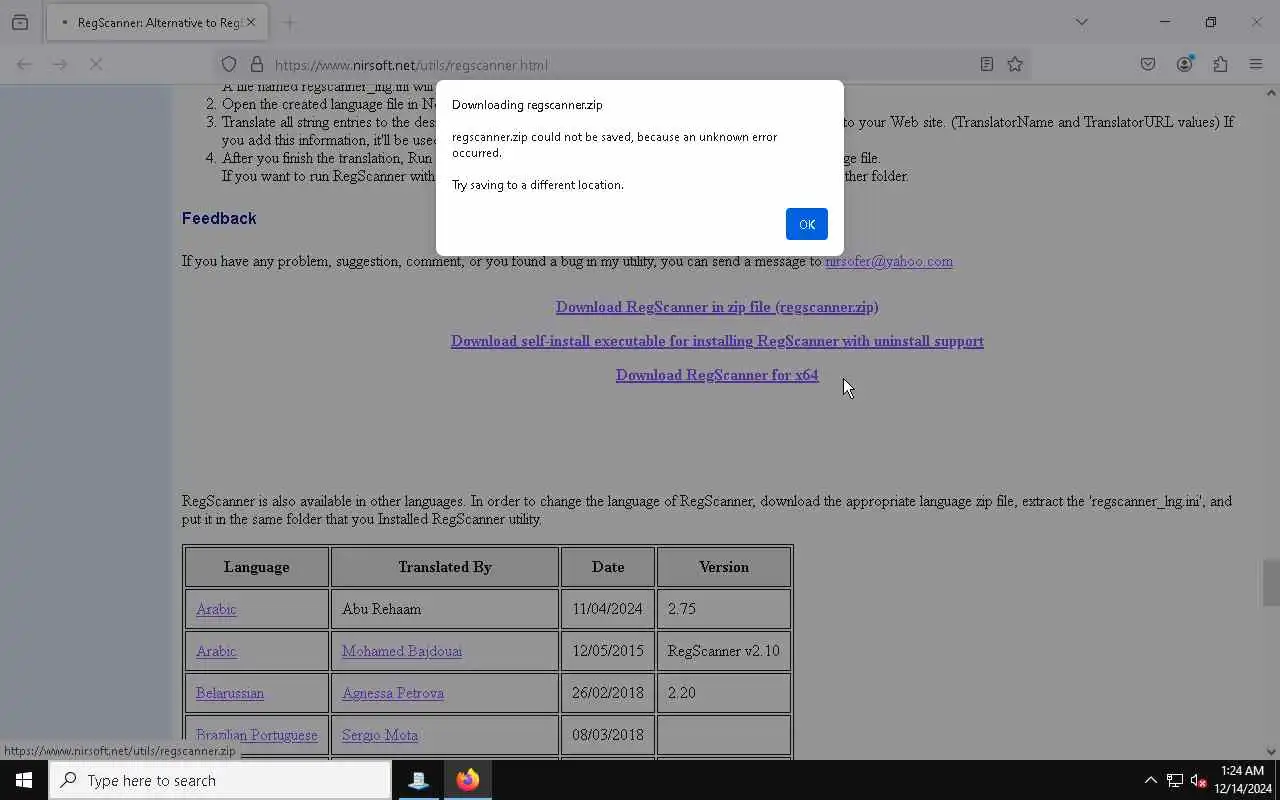This screenshot has width=1280, height=800.
Task: Click the Firefox taskbar icon
Action: tap(468, 780)
